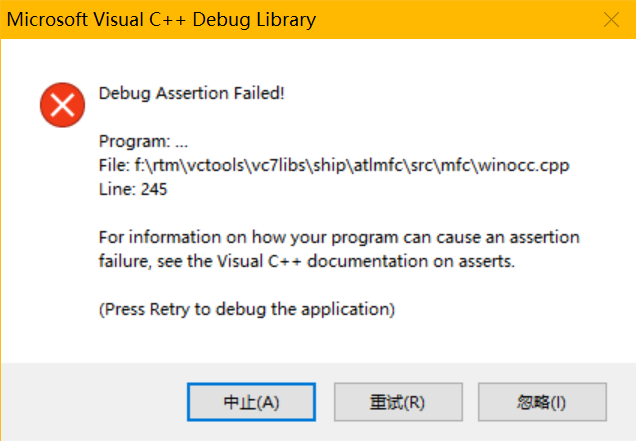Click the "(Press Retry to debug the application)" hint

[247, 309]
